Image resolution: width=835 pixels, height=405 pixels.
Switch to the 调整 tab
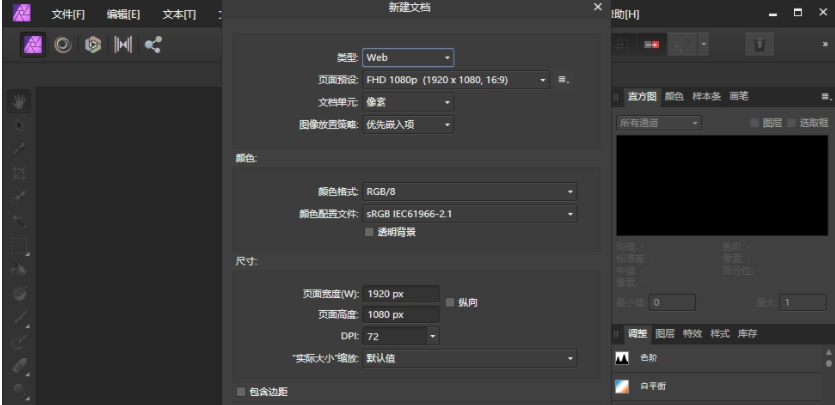[x=637, y=334]
